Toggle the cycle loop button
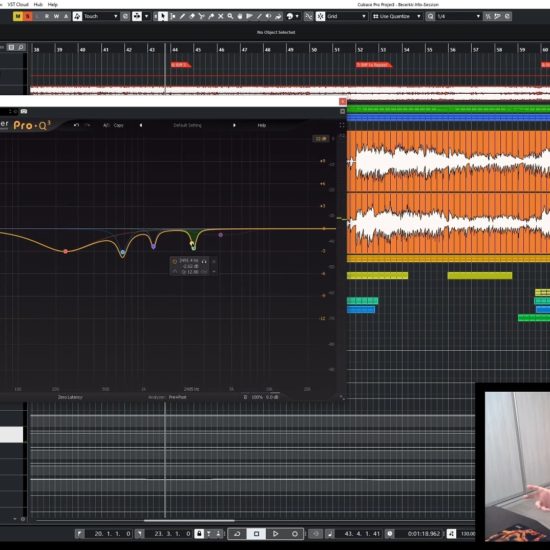550x550 pixels. tap(237, 534)
